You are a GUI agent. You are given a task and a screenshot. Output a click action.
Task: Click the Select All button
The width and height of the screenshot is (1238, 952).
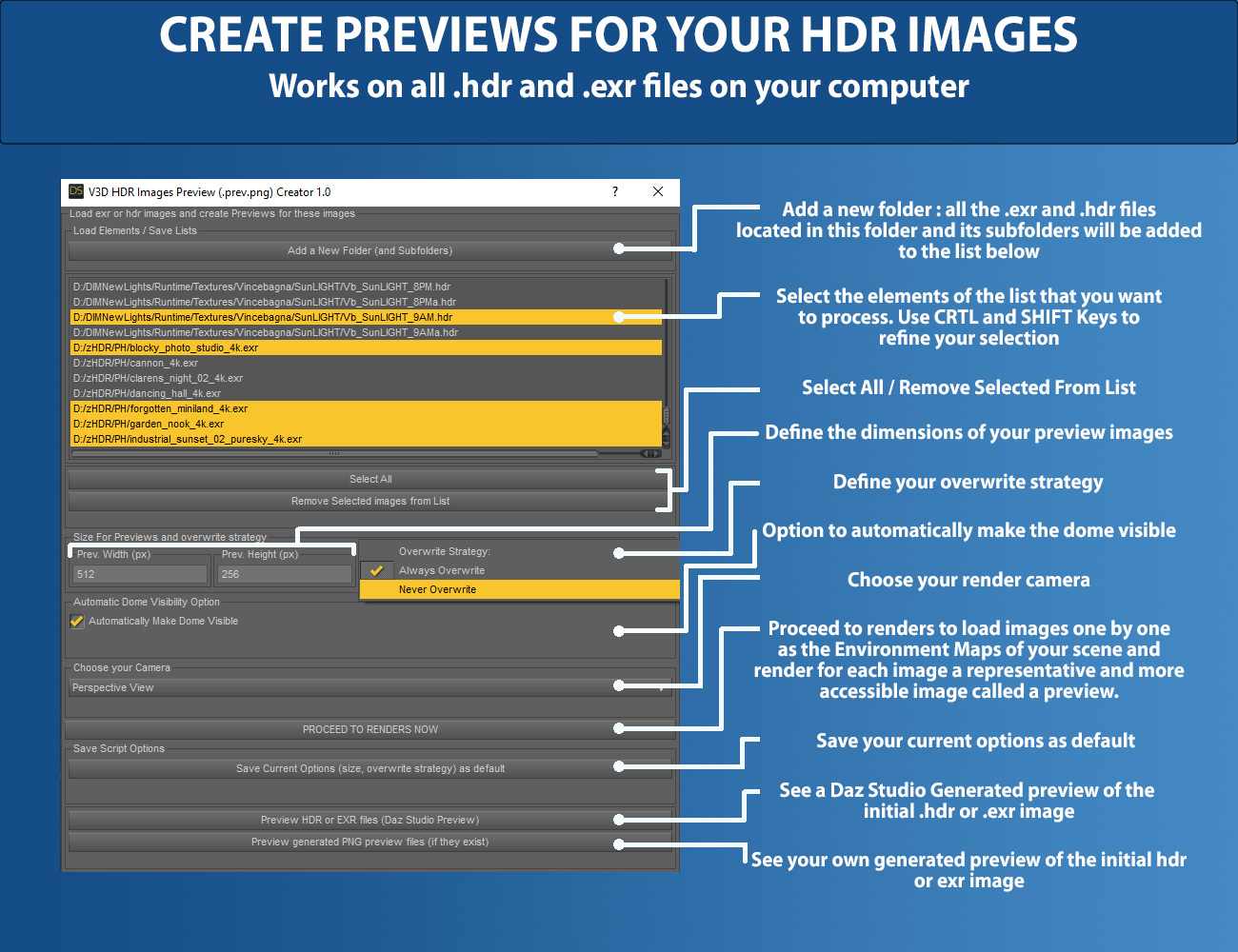point(369,479)
